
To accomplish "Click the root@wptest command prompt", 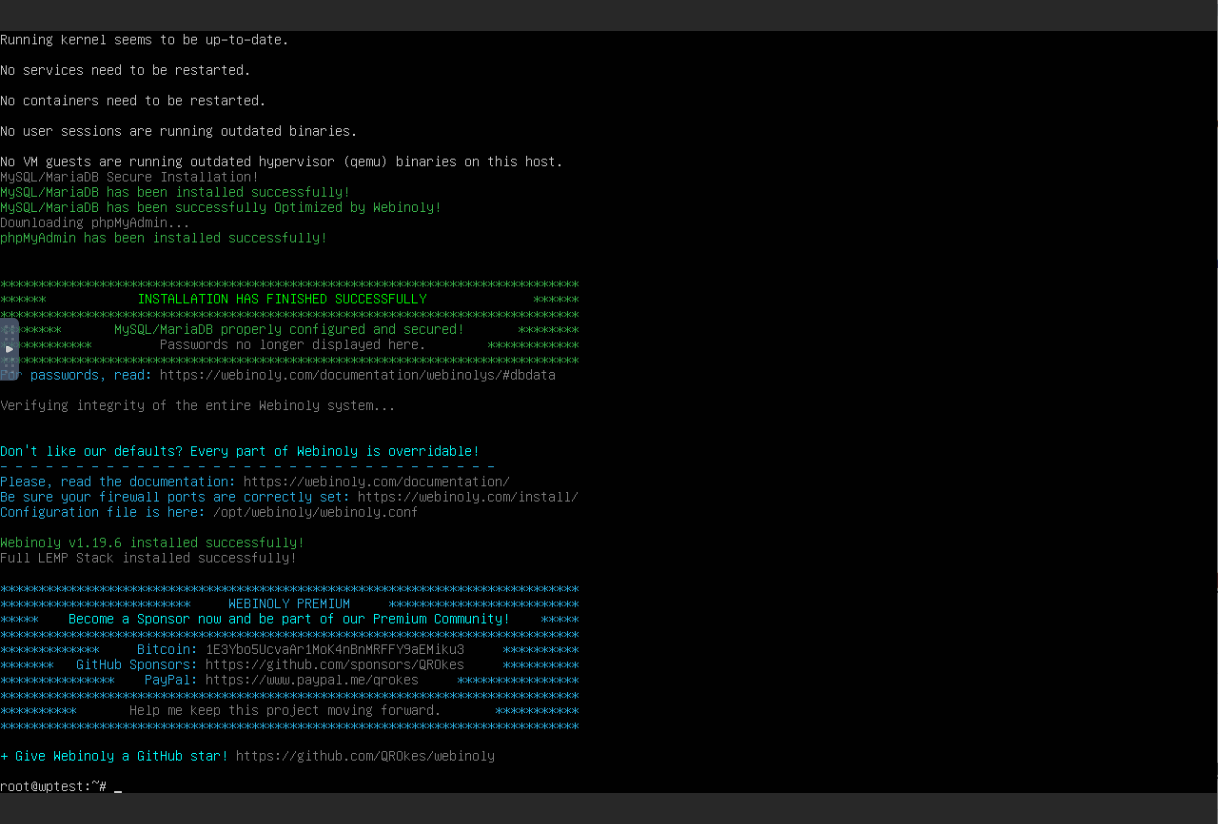I will (x=53, y=786).
